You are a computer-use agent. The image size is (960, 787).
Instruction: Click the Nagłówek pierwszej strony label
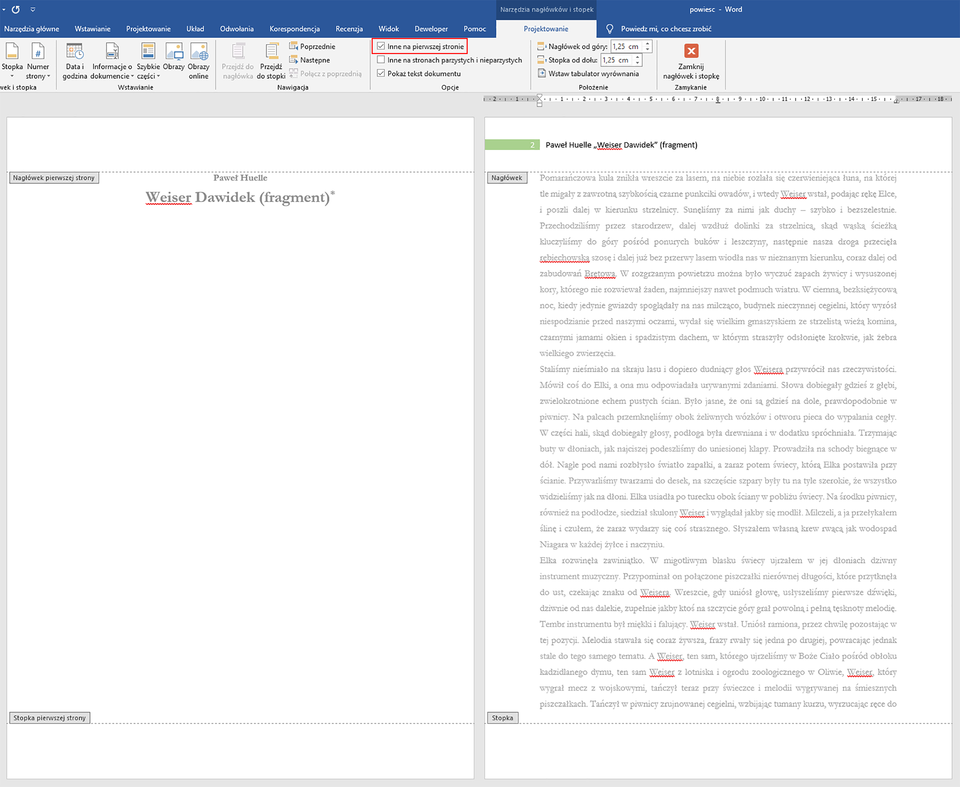[54, 178]
